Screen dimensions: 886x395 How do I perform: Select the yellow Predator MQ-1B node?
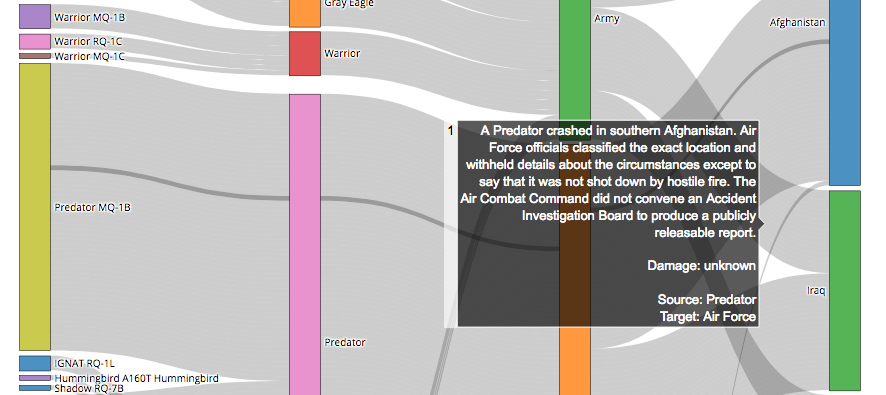[35, 207]
